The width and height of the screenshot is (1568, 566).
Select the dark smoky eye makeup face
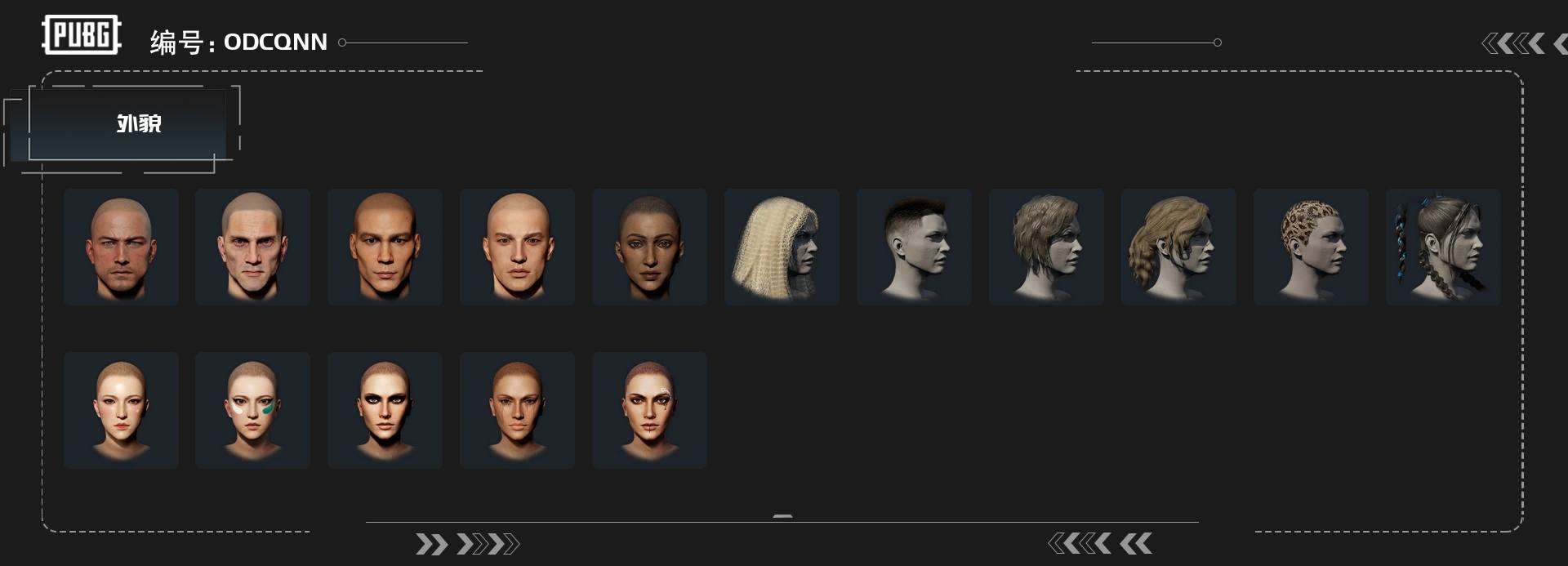(385, 410)
